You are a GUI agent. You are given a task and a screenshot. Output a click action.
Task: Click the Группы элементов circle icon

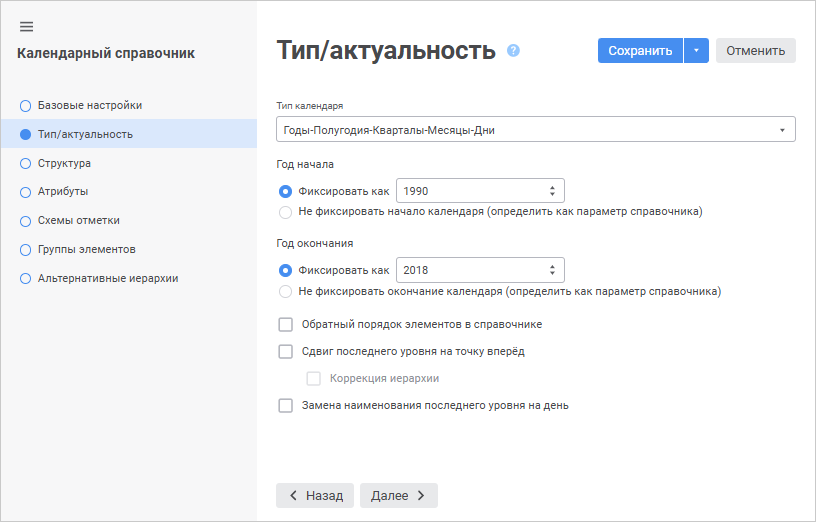[26, 250]
